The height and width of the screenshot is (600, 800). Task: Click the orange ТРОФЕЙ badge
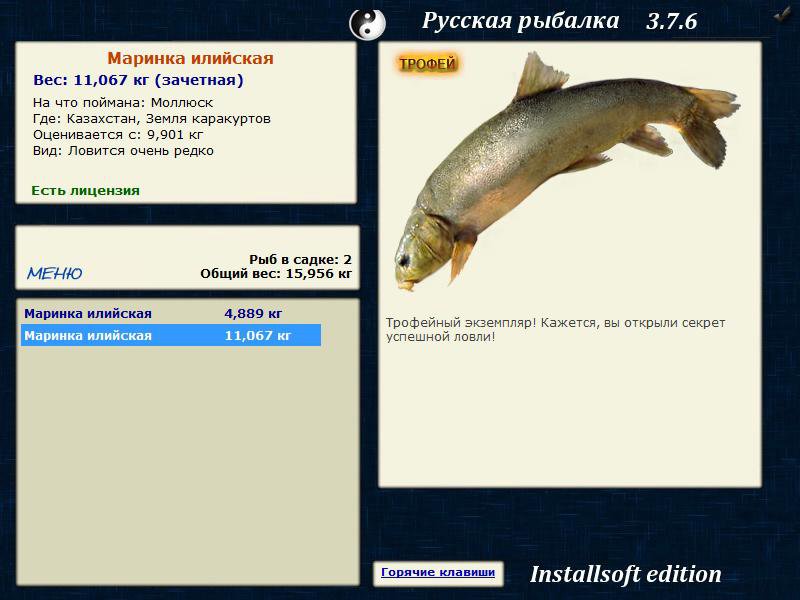click(427, 64)
